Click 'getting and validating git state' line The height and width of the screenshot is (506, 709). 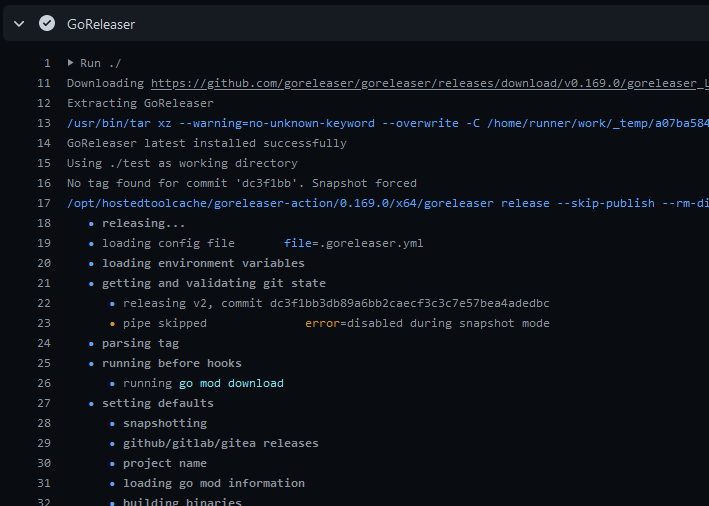pos(213,283)
